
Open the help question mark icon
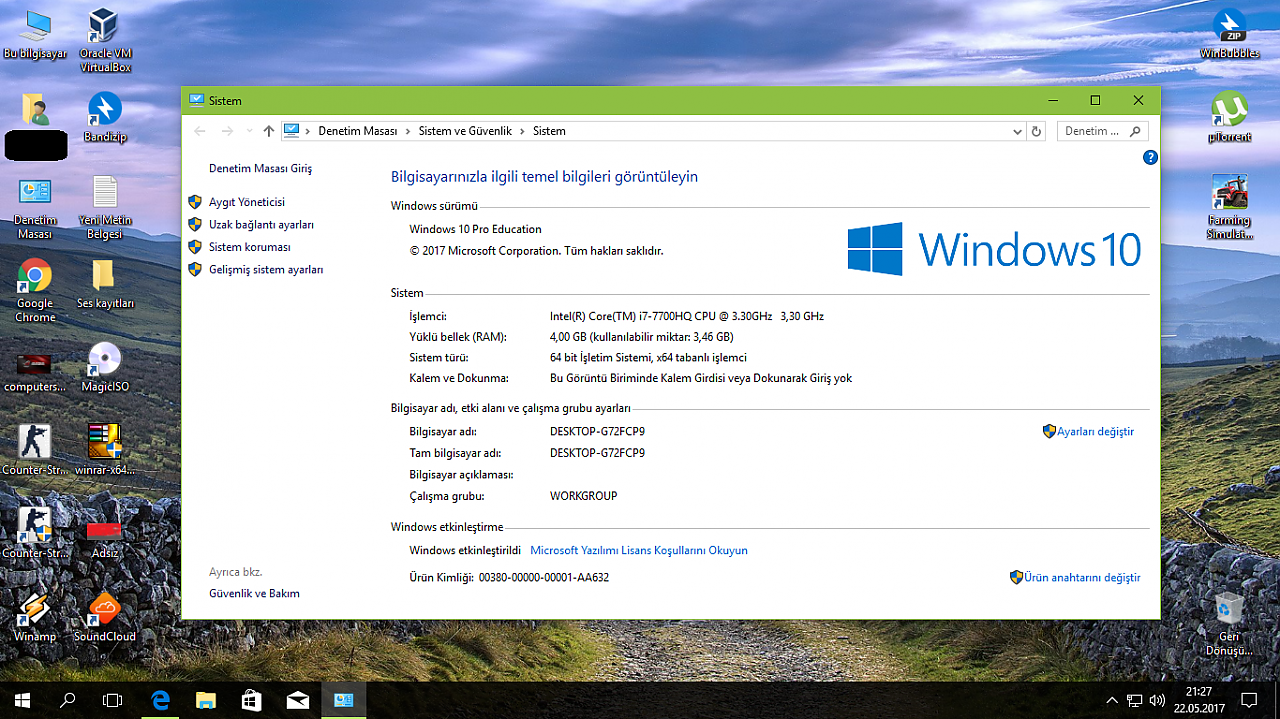coord(1150,157)
